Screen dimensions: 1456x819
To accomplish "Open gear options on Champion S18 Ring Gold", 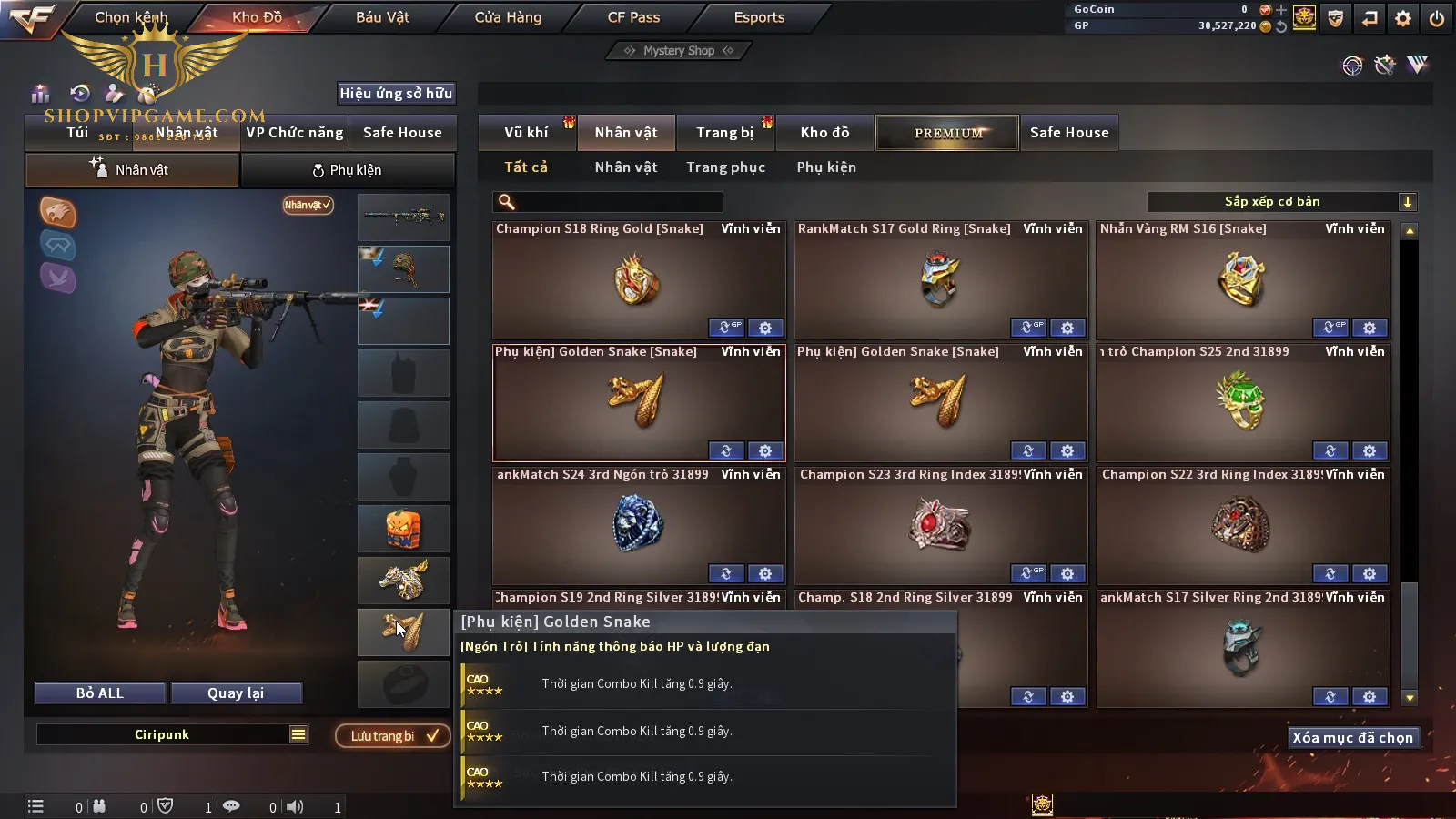I will pos(765,328).
